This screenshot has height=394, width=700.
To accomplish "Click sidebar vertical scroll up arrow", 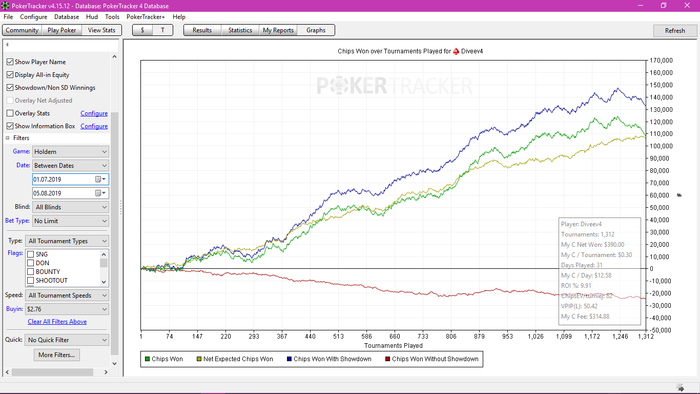I will (114, 57).
